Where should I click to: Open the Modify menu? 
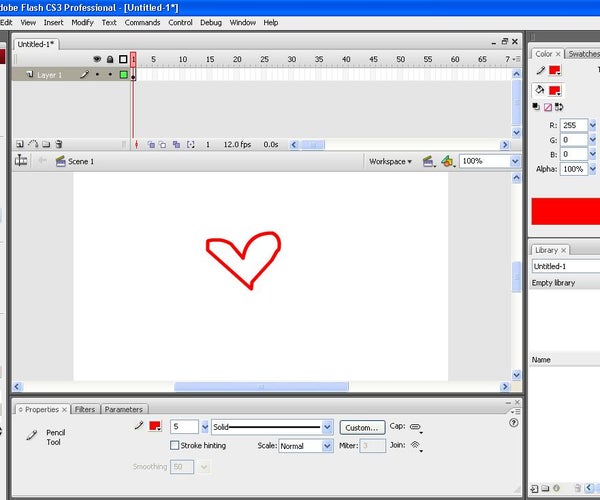tap(82, 23)
